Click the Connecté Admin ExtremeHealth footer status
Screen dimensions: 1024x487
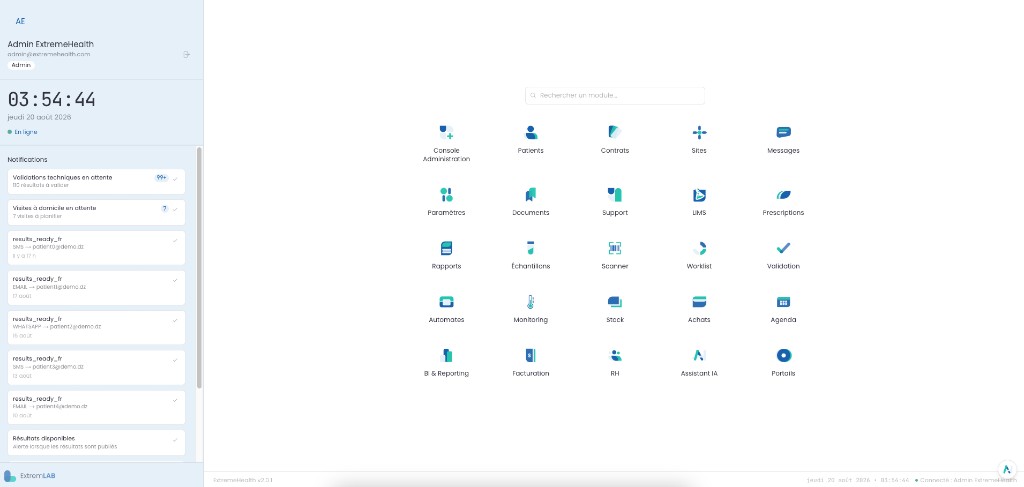(966, 480)
